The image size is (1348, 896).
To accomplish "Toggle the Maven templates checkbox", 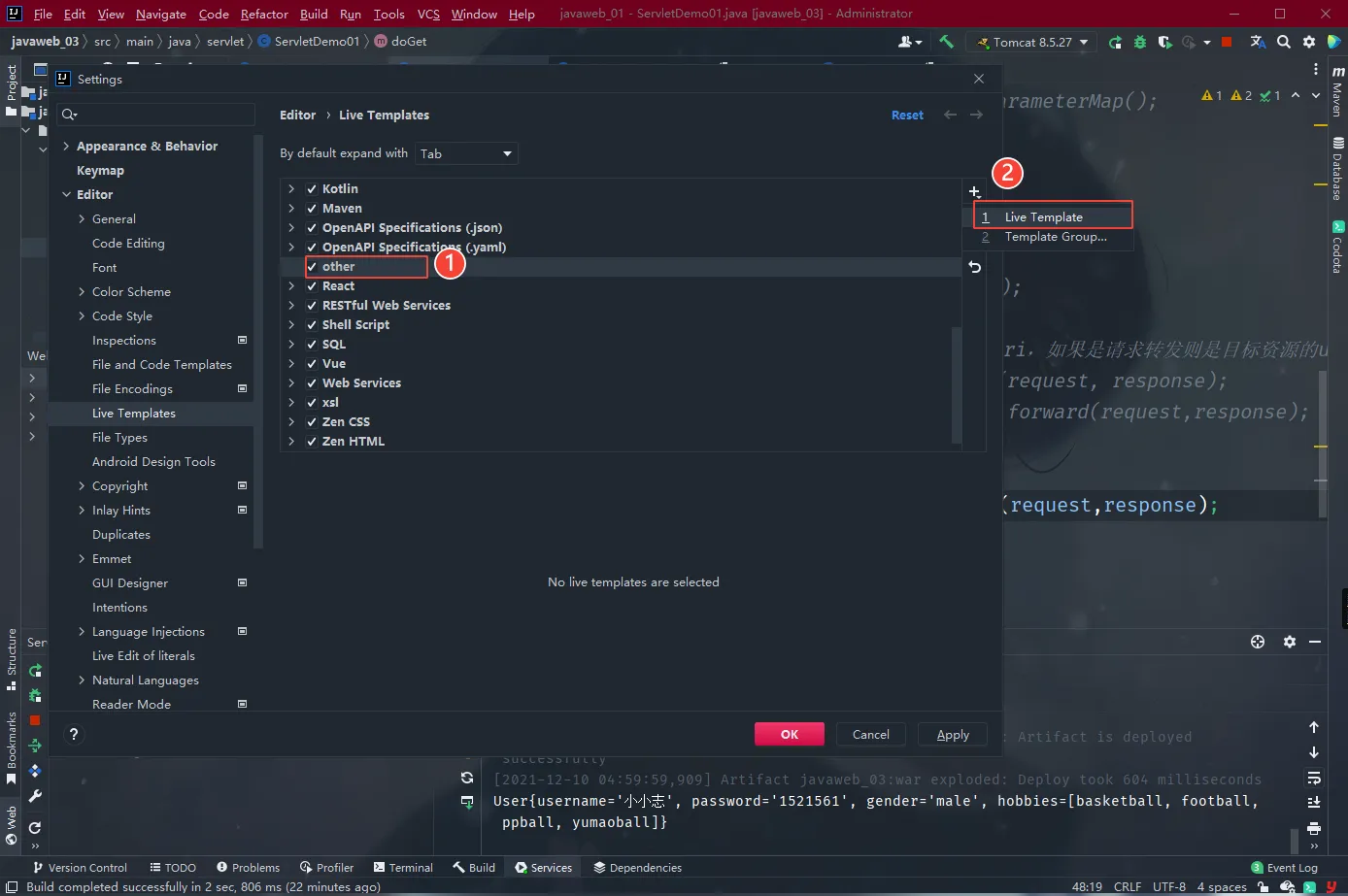I will point(312,209).
